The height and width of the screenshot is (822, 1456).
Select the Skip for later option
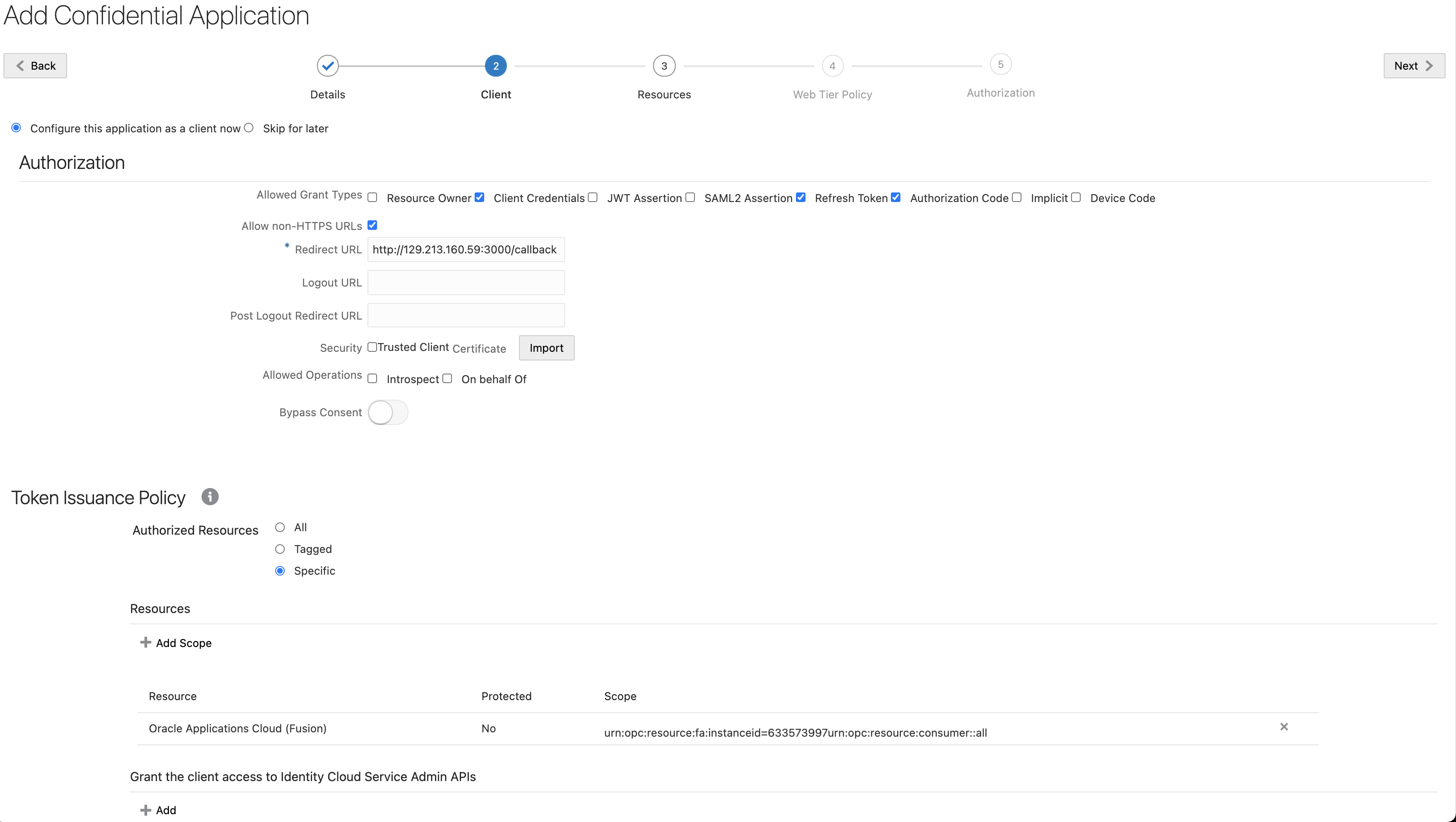249,128
